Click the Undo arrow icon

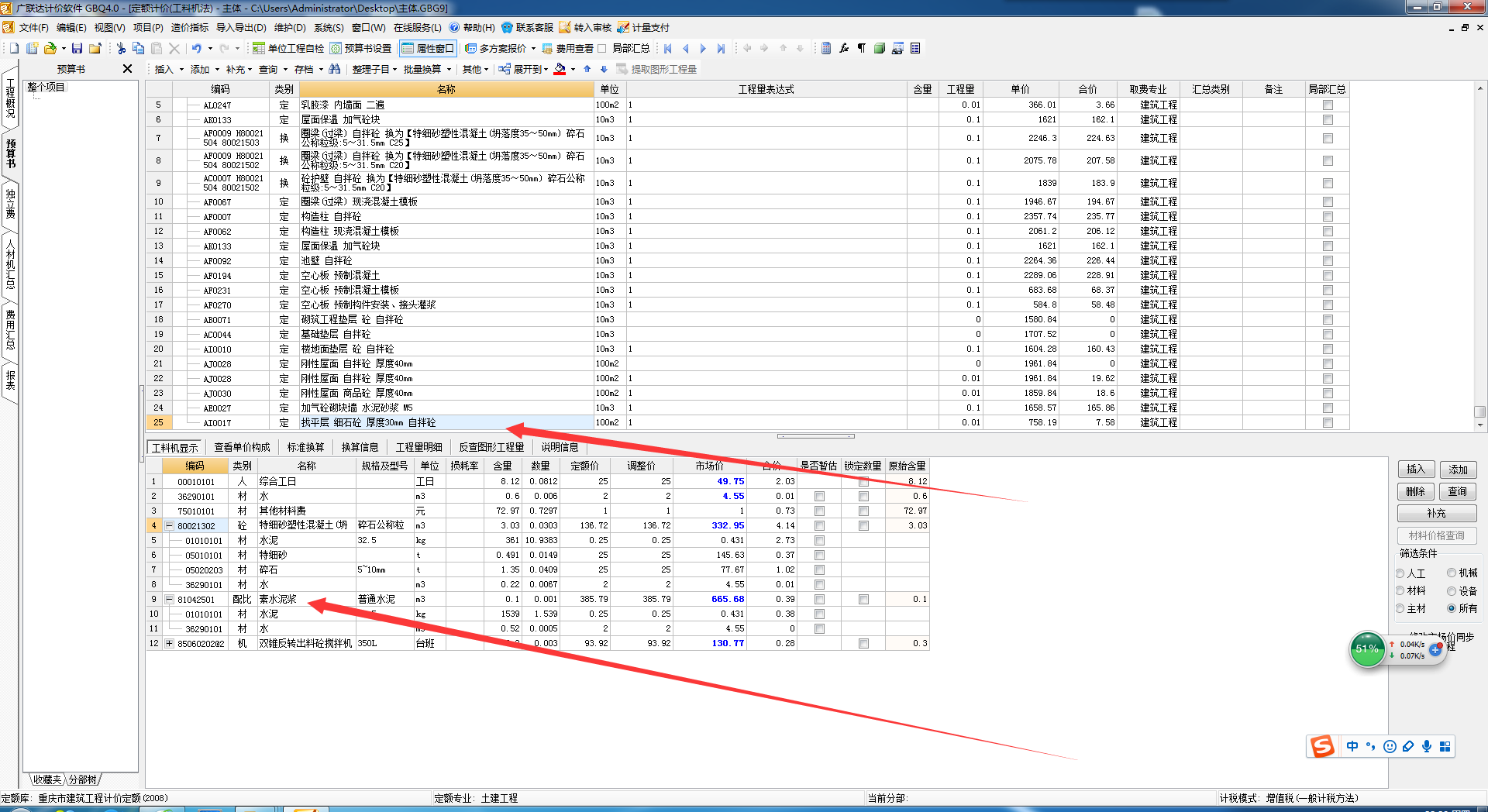coord(197,48)
